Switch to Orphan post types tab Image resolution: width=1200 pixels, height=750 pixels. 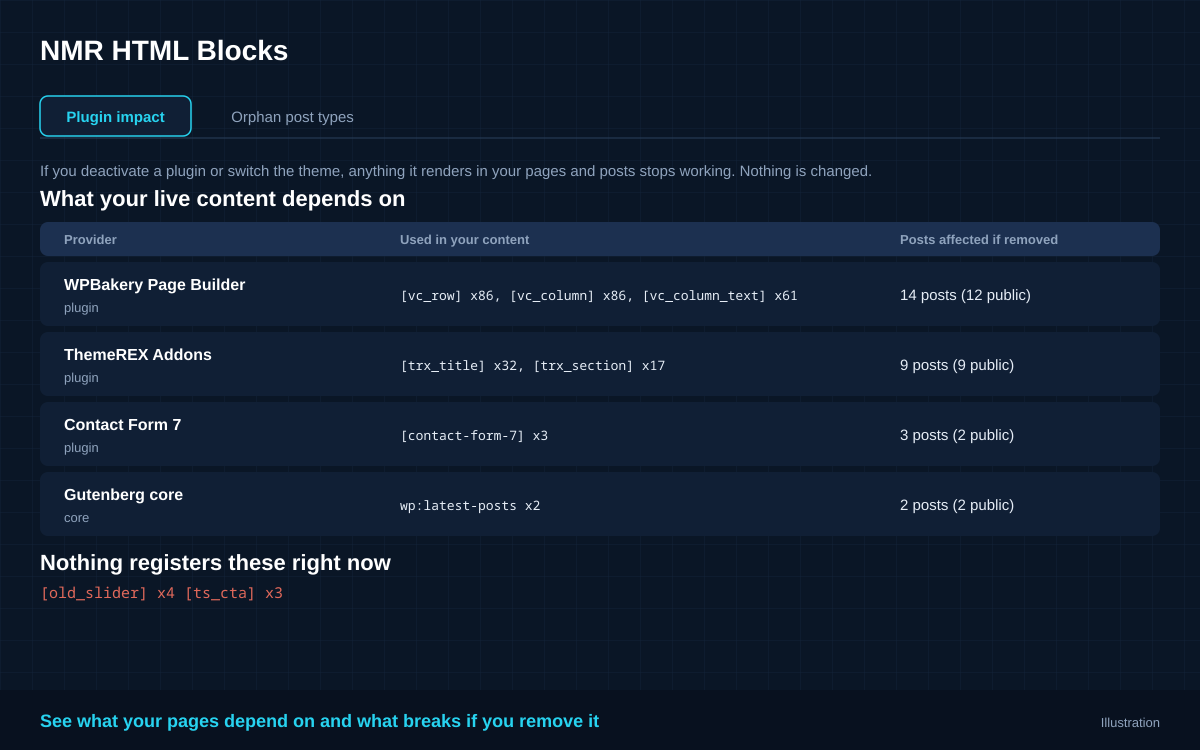pos(292,117)
